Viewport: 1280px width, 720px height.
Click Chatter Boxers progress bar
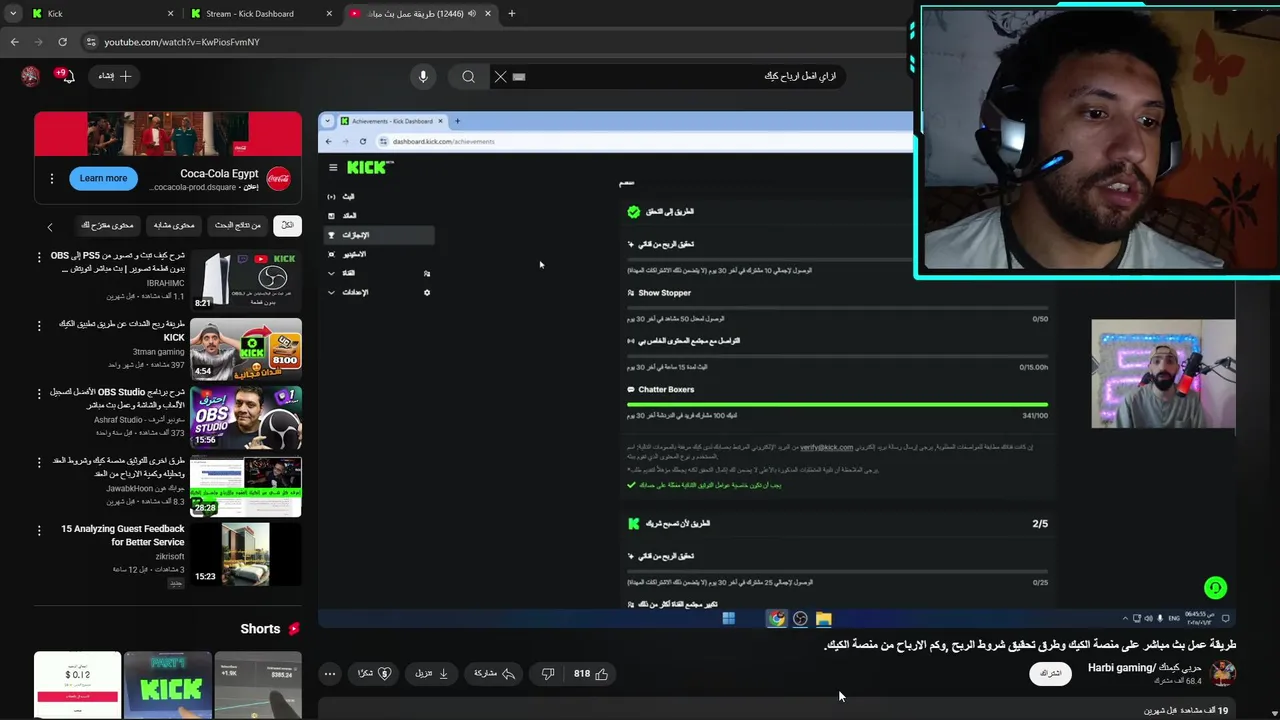[x=837, y=405]
